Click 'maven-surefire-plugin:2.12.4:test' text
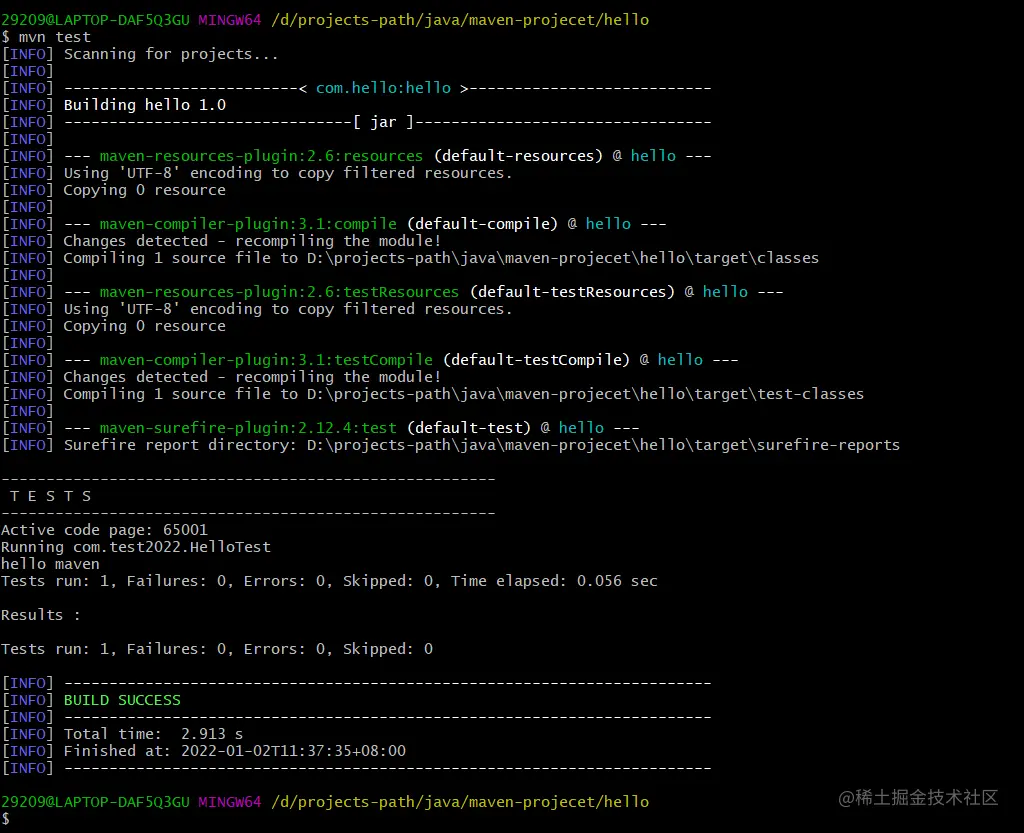Image resolution: width=1024 pixels, height=833 pixels. click(x=248, y=428)
